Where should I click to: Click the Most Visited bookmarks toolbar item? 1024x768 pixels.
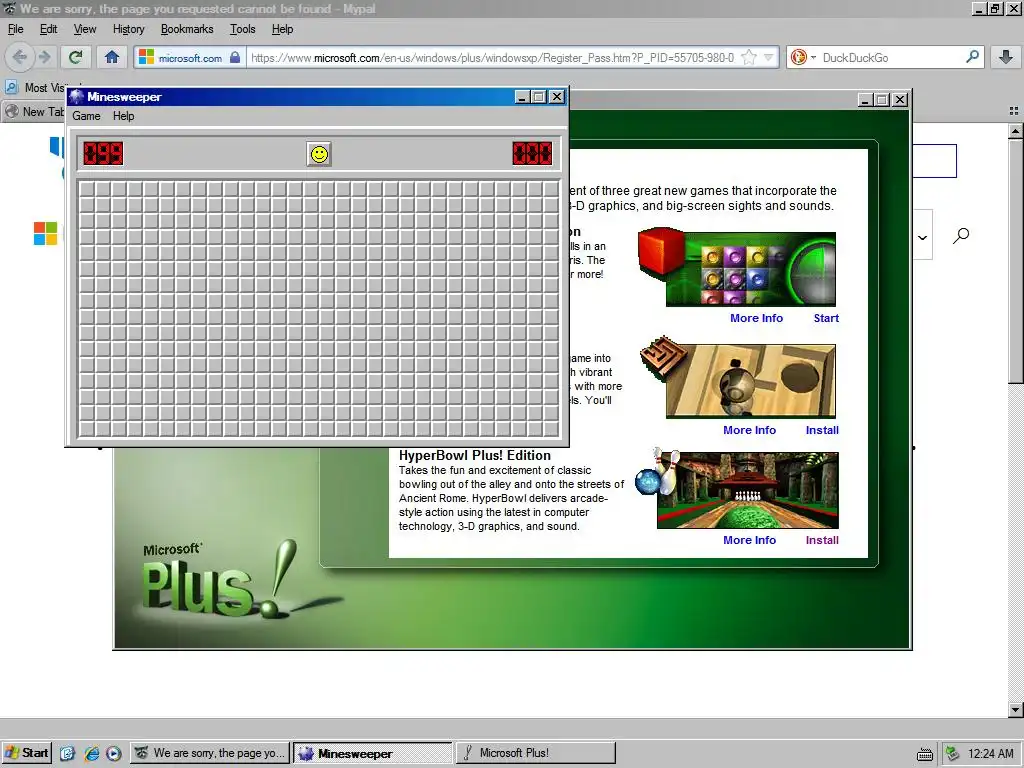tap(36, 88)
